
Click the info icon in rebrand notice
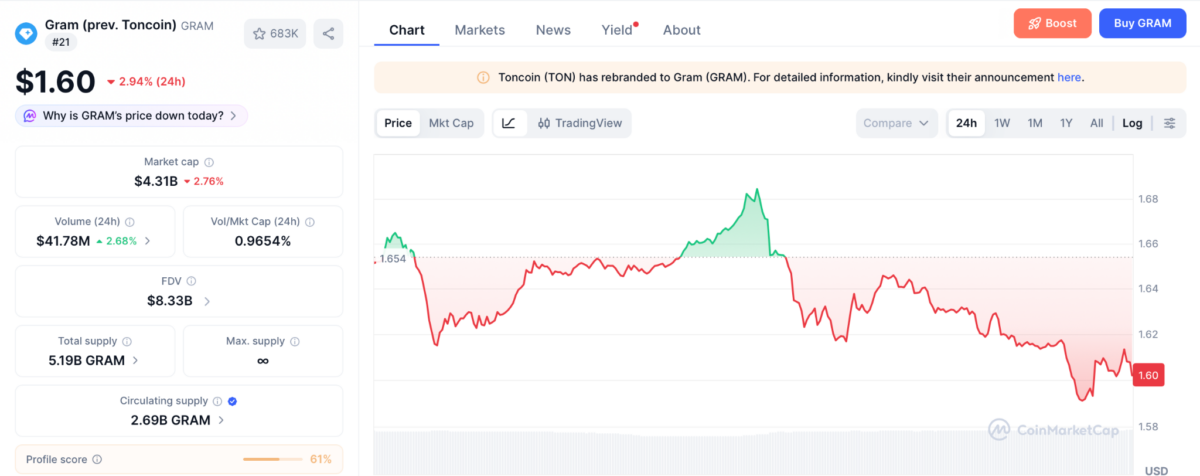(x=484, y=77)
